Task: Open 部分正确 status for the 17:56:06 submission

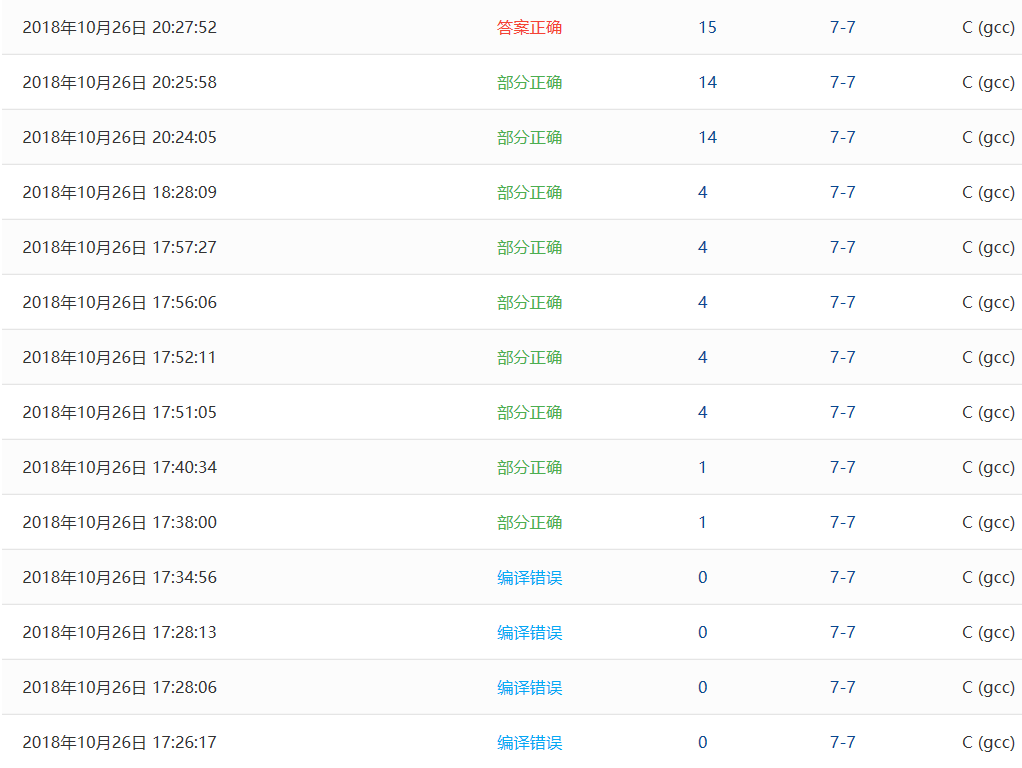Action: click(529, 303)
